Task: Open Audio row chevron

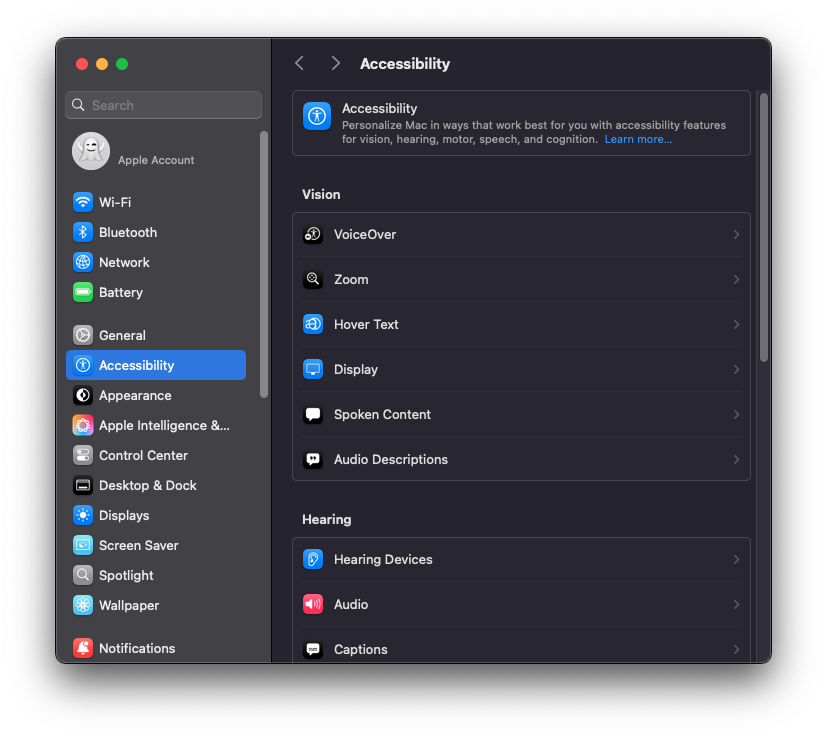Action: tap(736, 604)
